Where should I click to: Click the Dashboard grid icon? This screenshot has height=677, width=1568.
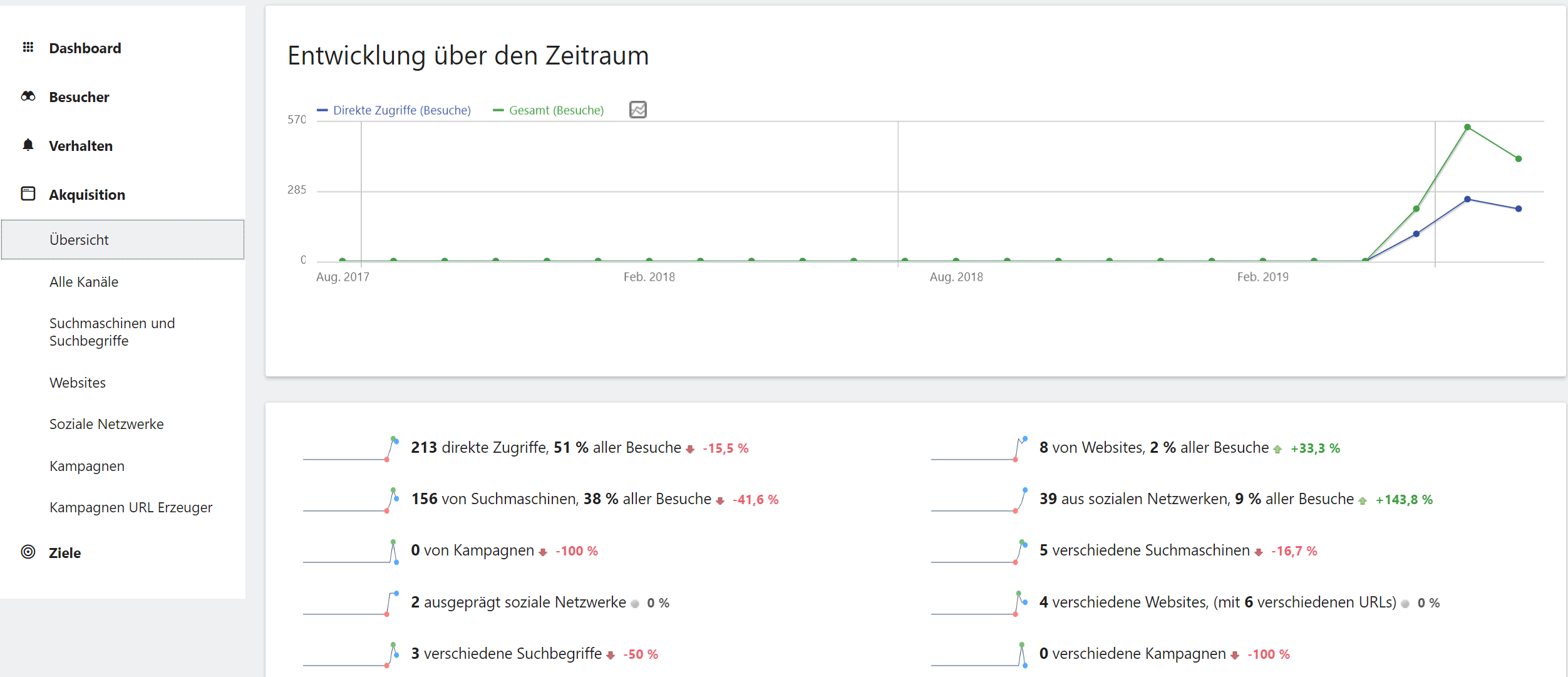[x=28, y=48]
